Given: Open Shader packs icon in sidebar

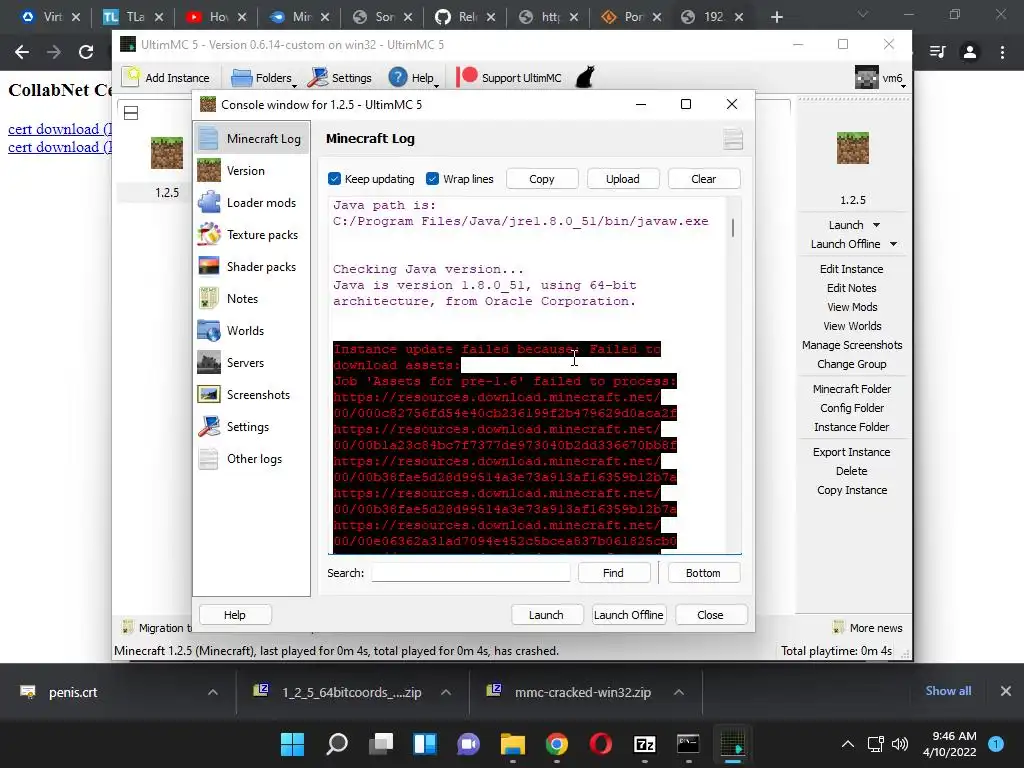Looking at the screenshot, I should 208,266.
